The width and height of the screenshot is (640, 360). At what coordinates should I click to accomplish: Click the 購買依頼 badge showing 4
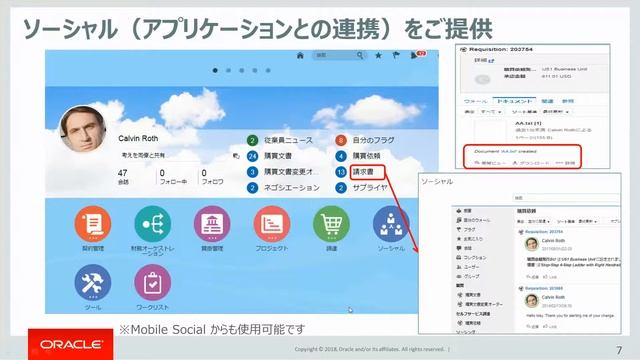coord(341,156)
